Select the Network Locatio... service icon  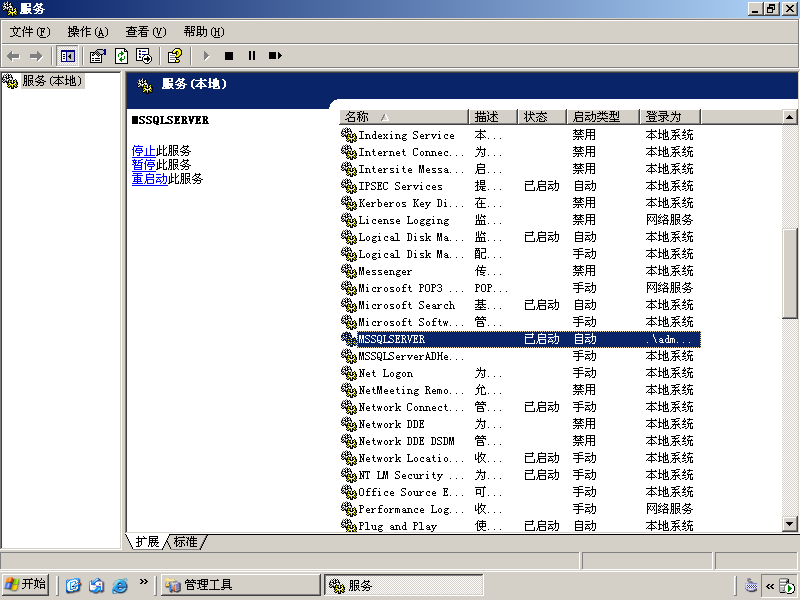[348, 459]
